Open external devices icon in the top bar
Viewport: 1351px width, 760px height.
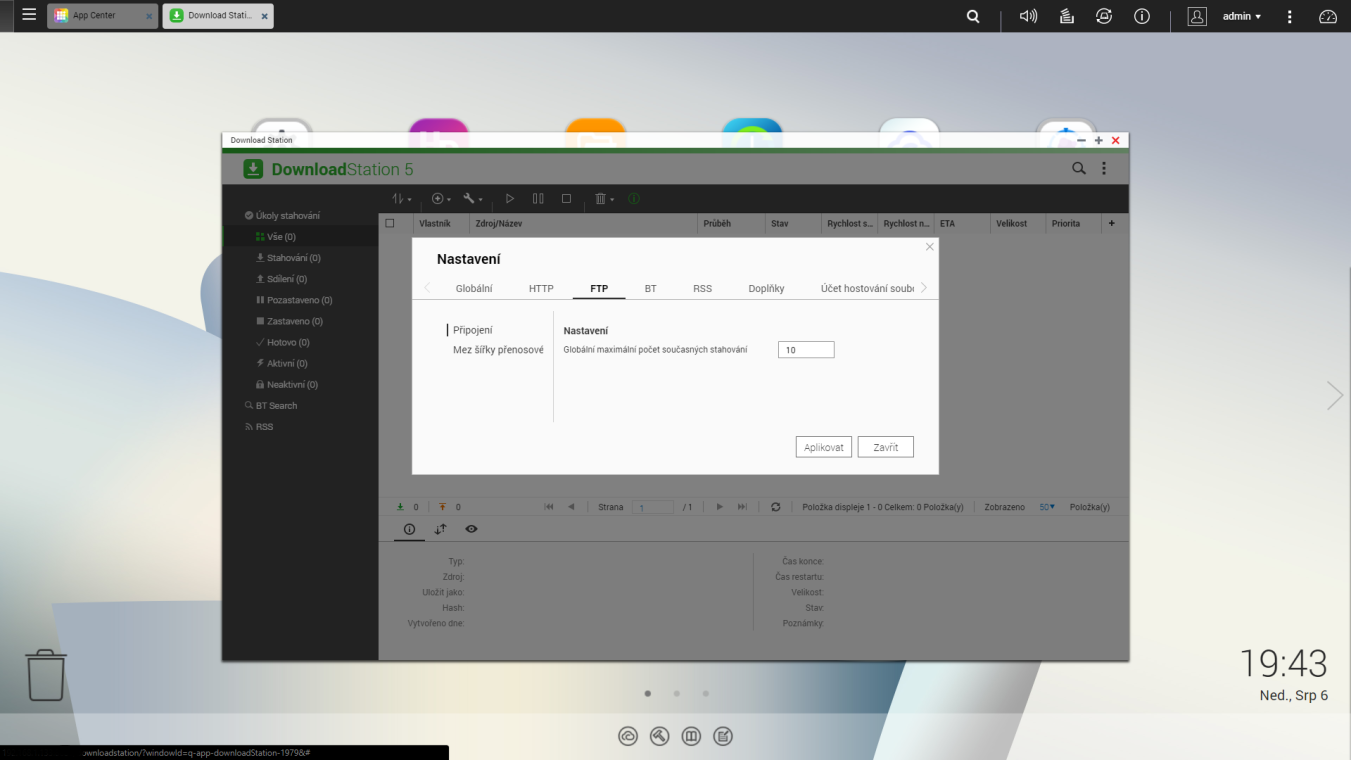coord(1104,16)
